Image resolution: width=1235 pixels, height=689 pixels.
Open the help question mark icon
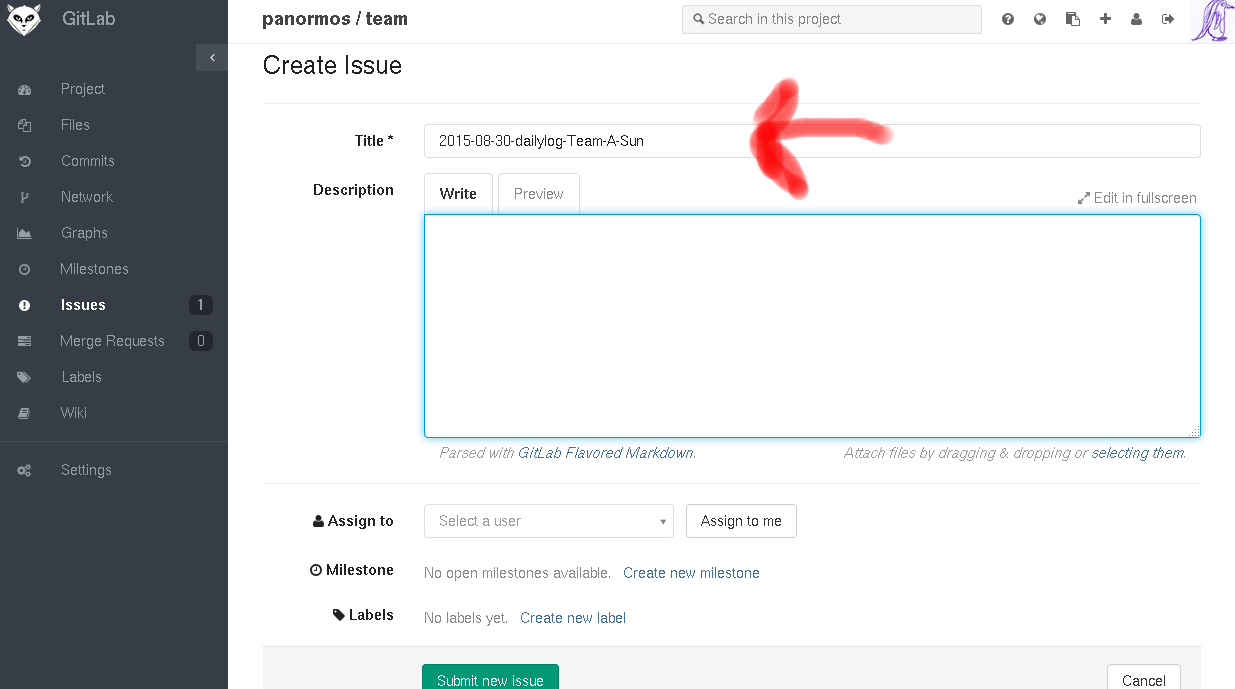pos(1008,19)
